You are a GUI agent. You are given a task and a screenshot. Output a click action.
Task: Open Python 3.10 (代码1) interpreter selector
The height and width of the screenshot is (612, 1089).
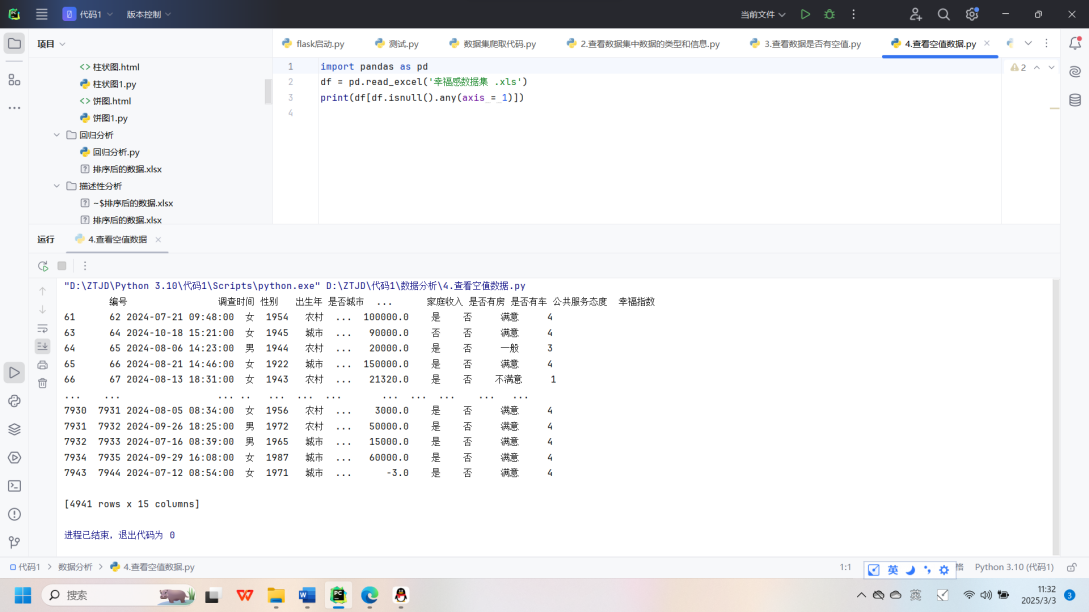[x=1014, y=567]
